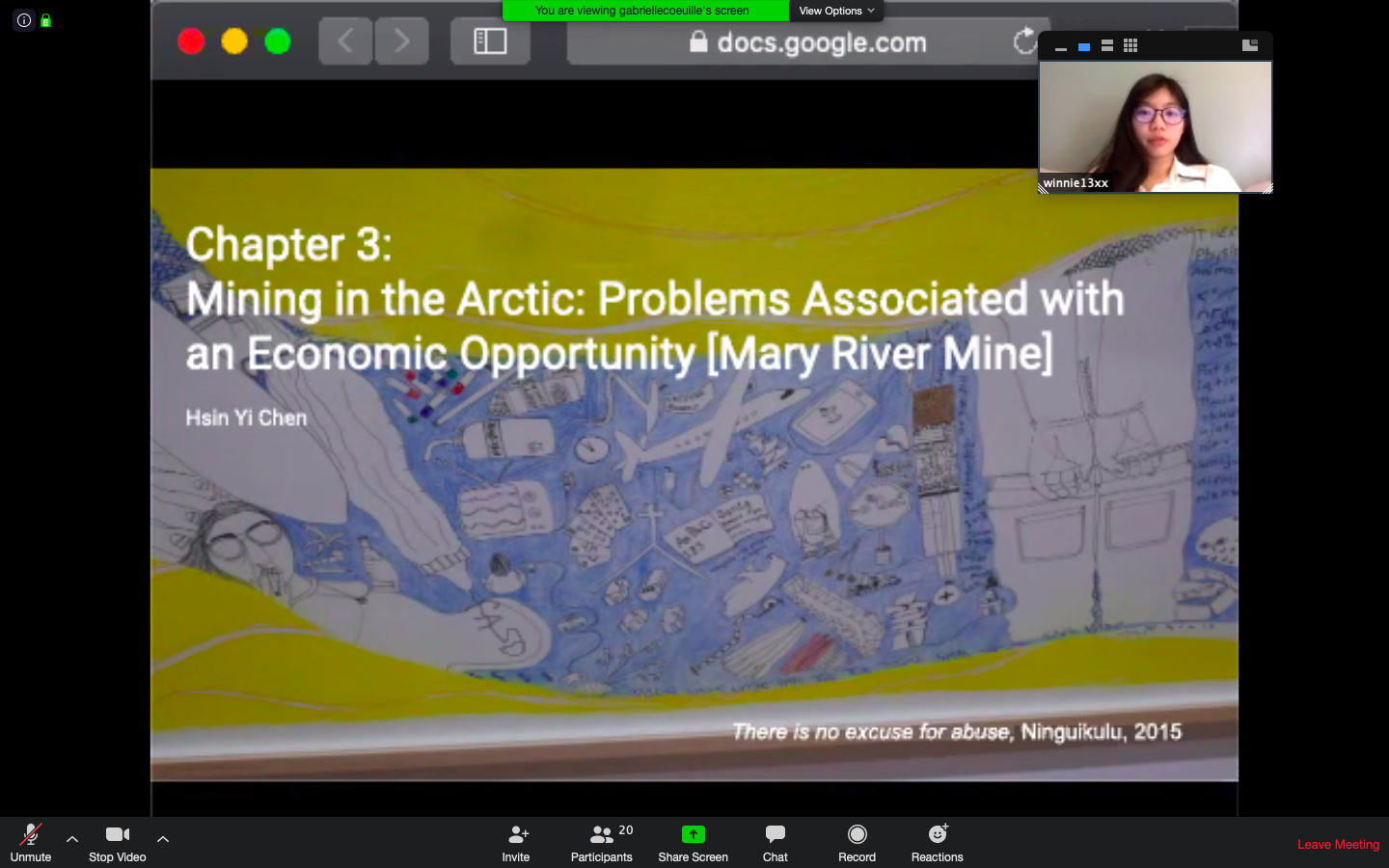This screenshot has height=868, width=1389.
Task: Open the meeting information icon
Action: pyautogui.click(x=24, y=20)
